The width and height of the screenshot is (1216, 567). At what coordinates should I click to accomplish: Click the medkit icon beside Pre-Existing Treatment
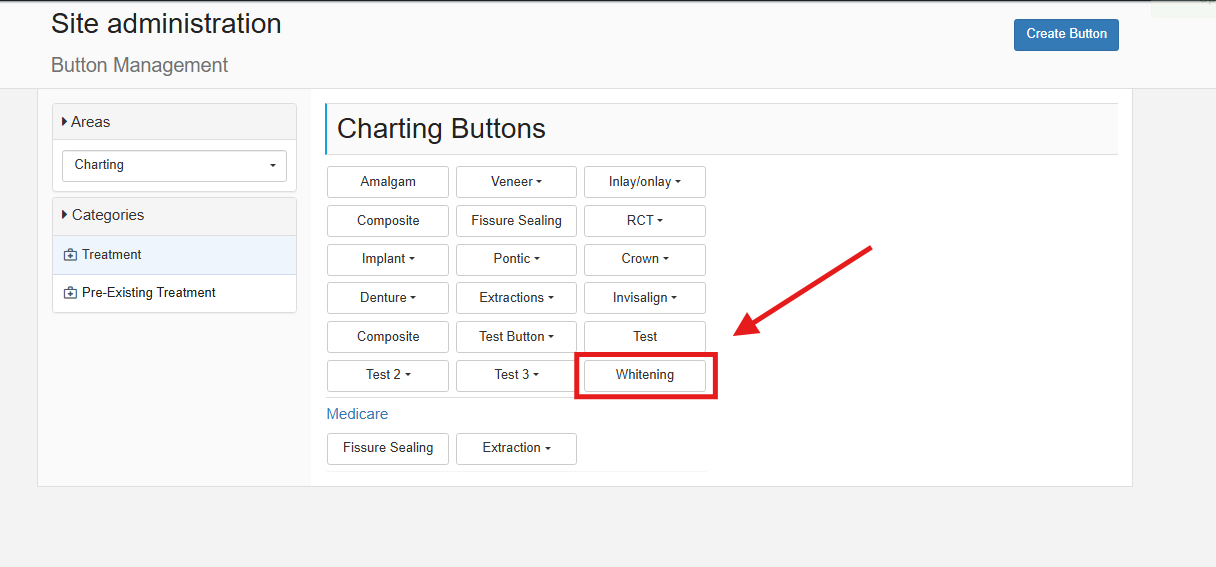[70, 293]
